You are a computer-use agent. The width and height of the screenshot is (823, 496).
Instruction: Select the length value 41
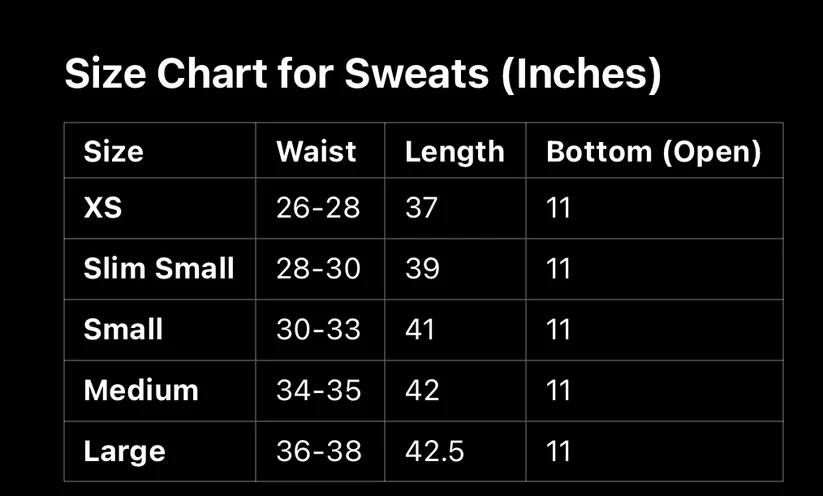420,329
